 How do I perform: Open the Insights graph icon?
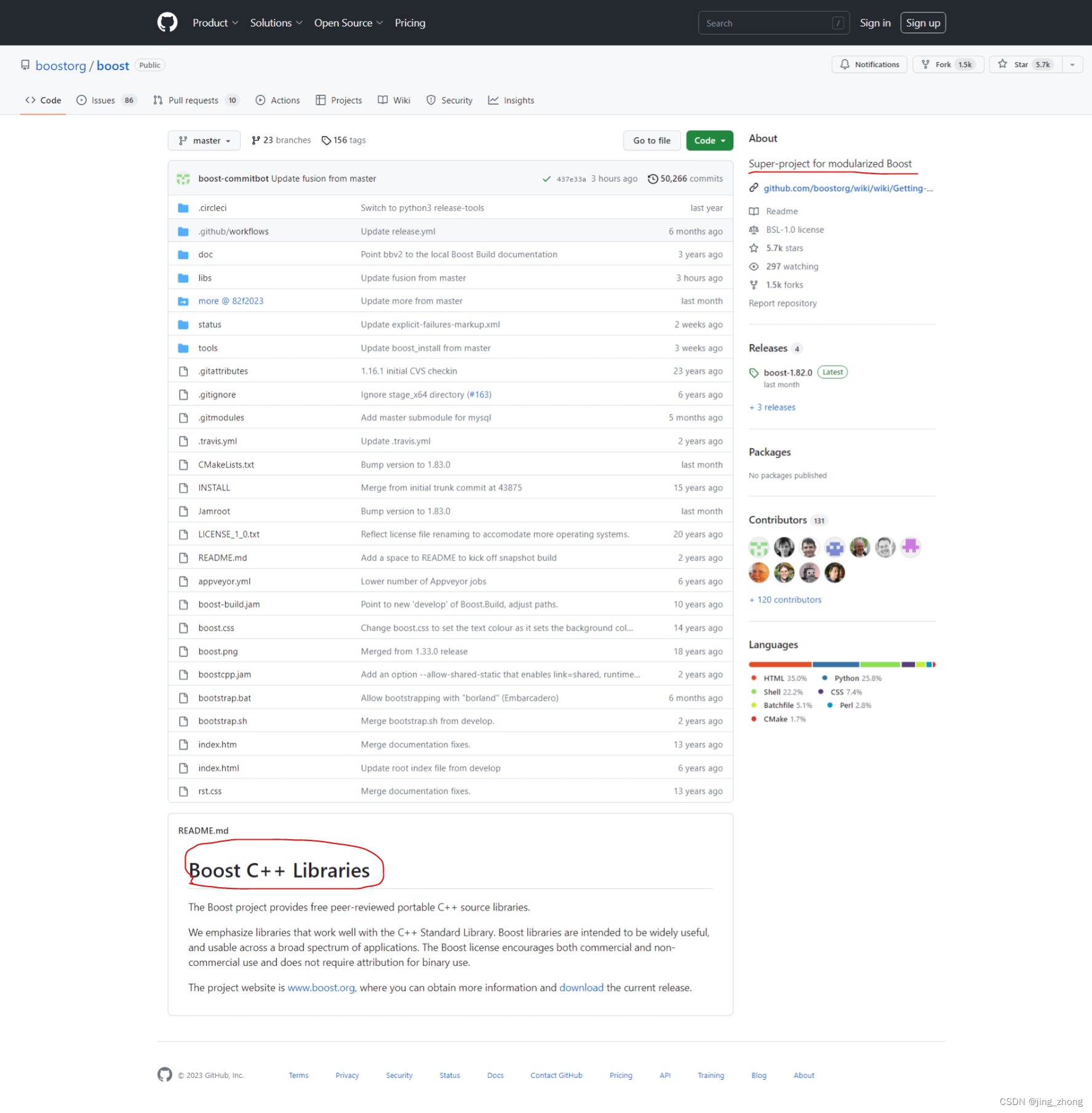493,100
